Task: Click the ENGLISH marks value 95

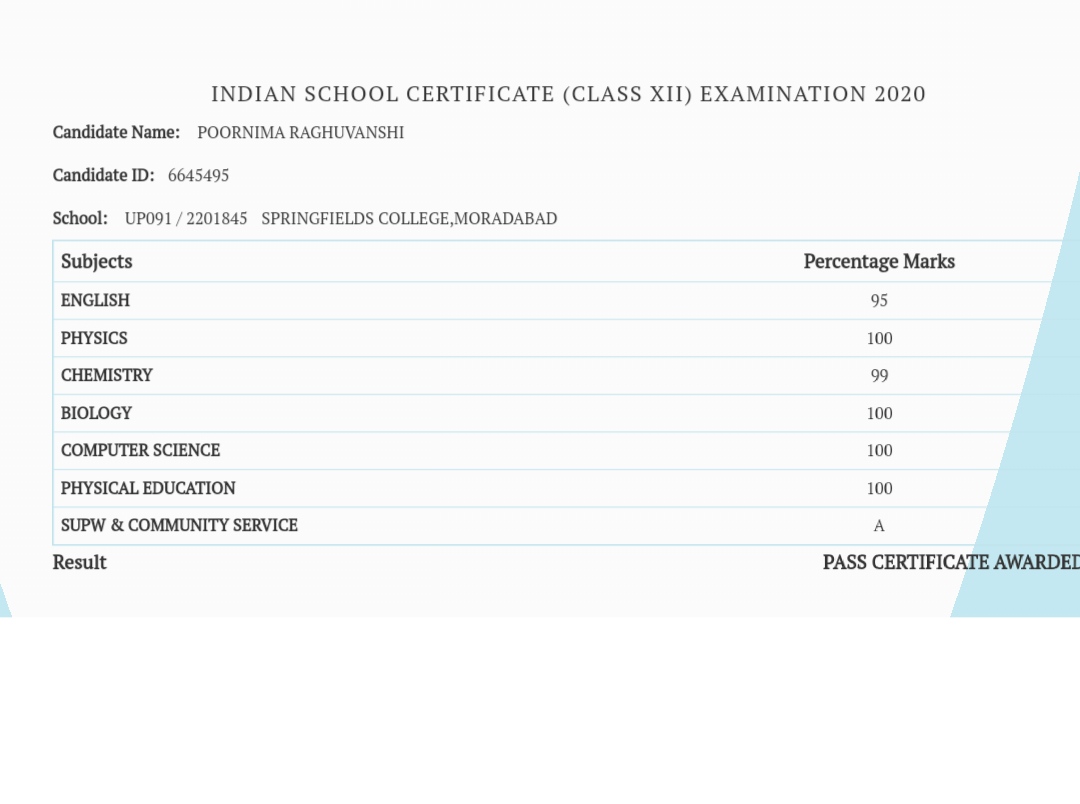Action: 879,300
